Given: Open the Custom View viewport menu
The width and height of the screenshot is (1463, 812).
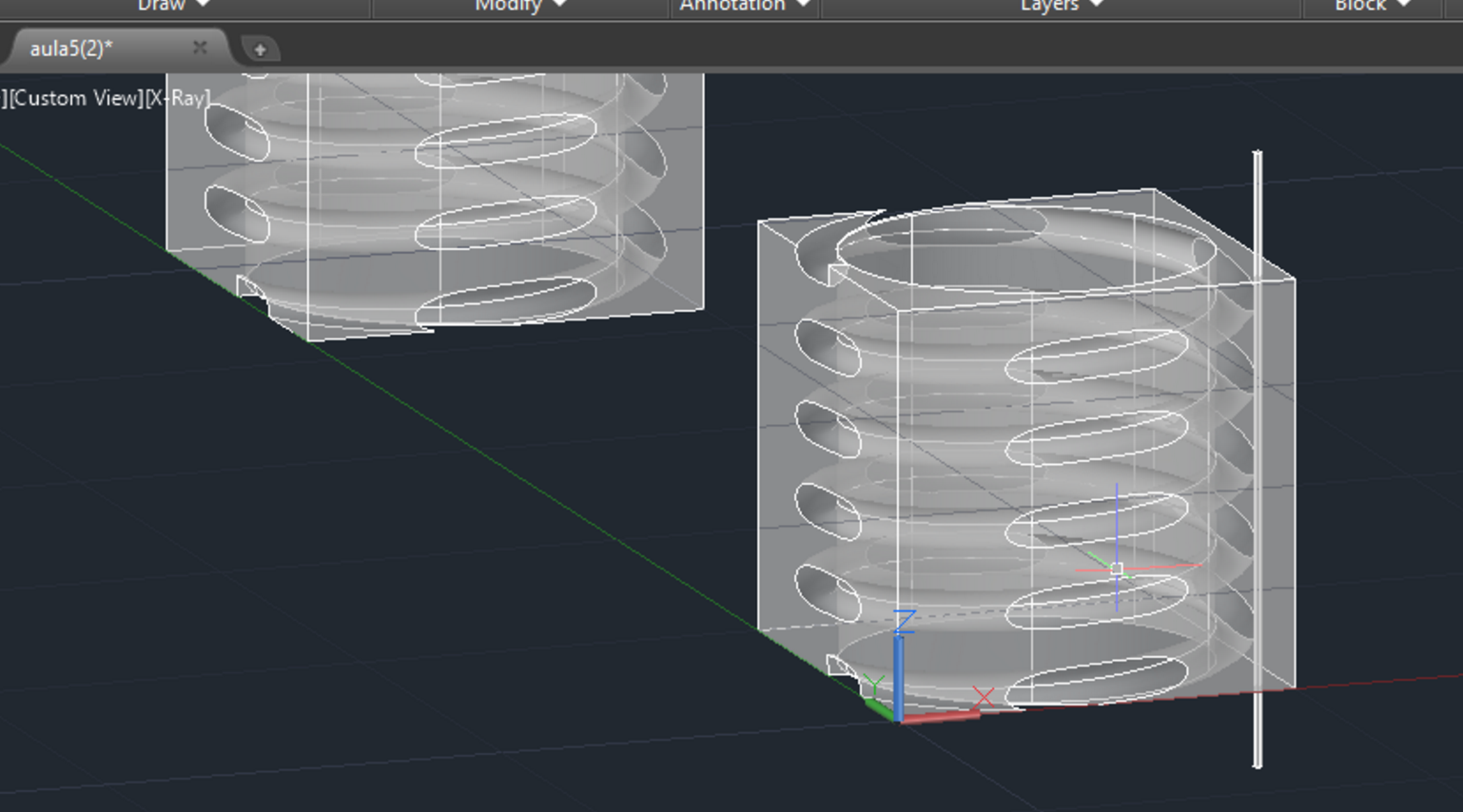Looking at the screenshot, I should pyautogui.click(x=76, y=98).
